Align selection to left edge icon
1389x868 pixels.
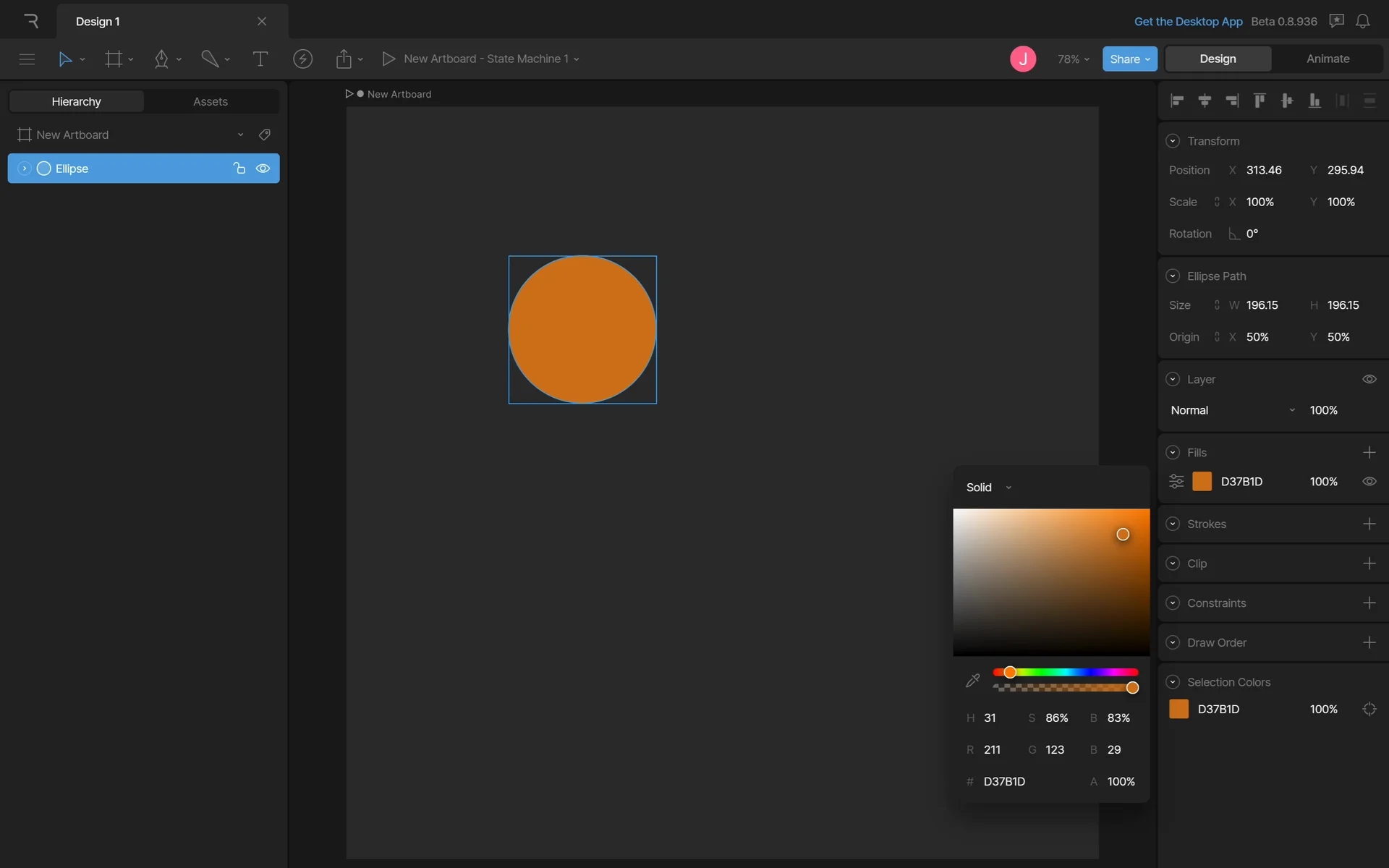click(x=1177, y=101)
